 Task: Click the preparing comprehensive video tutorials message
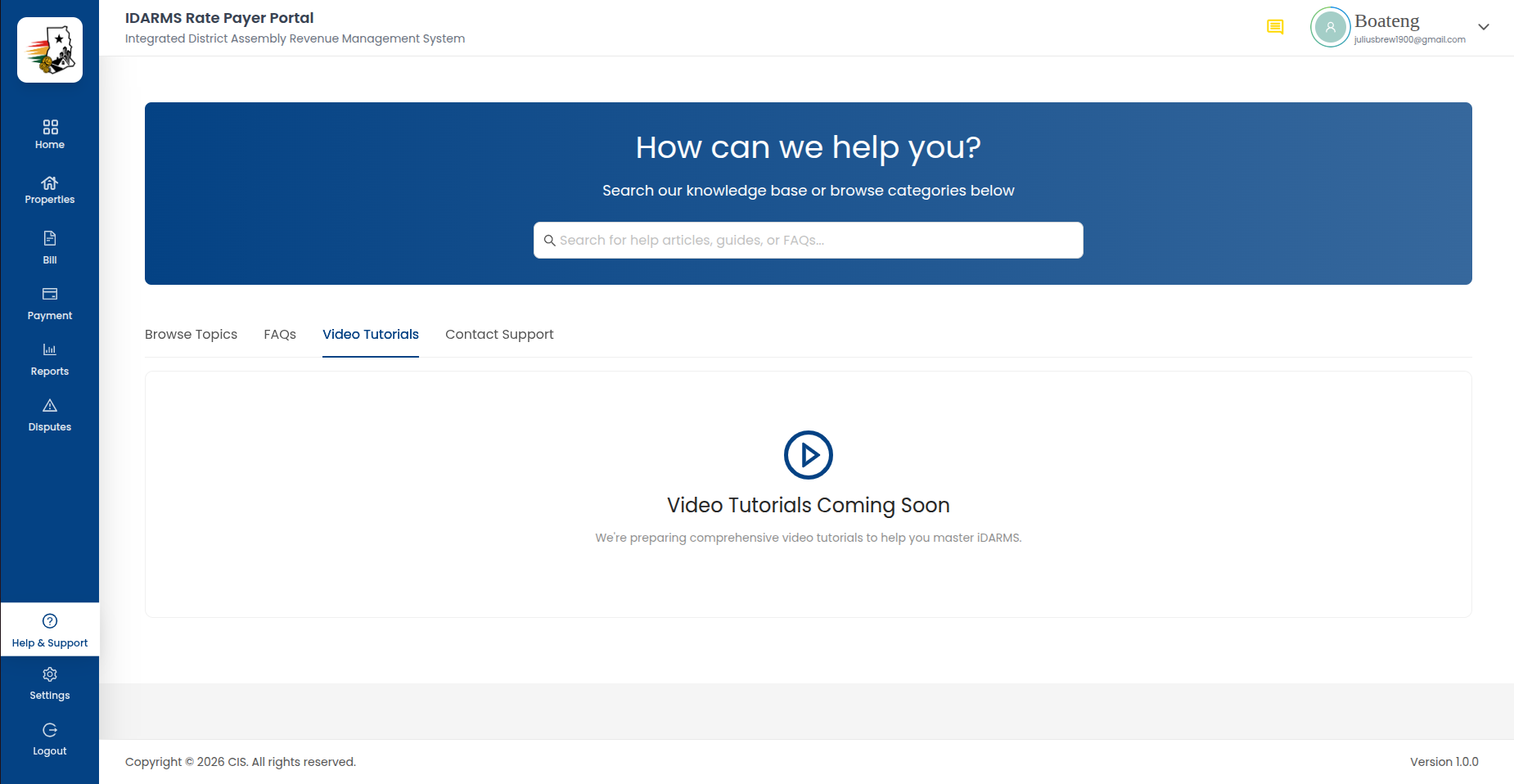809,538
